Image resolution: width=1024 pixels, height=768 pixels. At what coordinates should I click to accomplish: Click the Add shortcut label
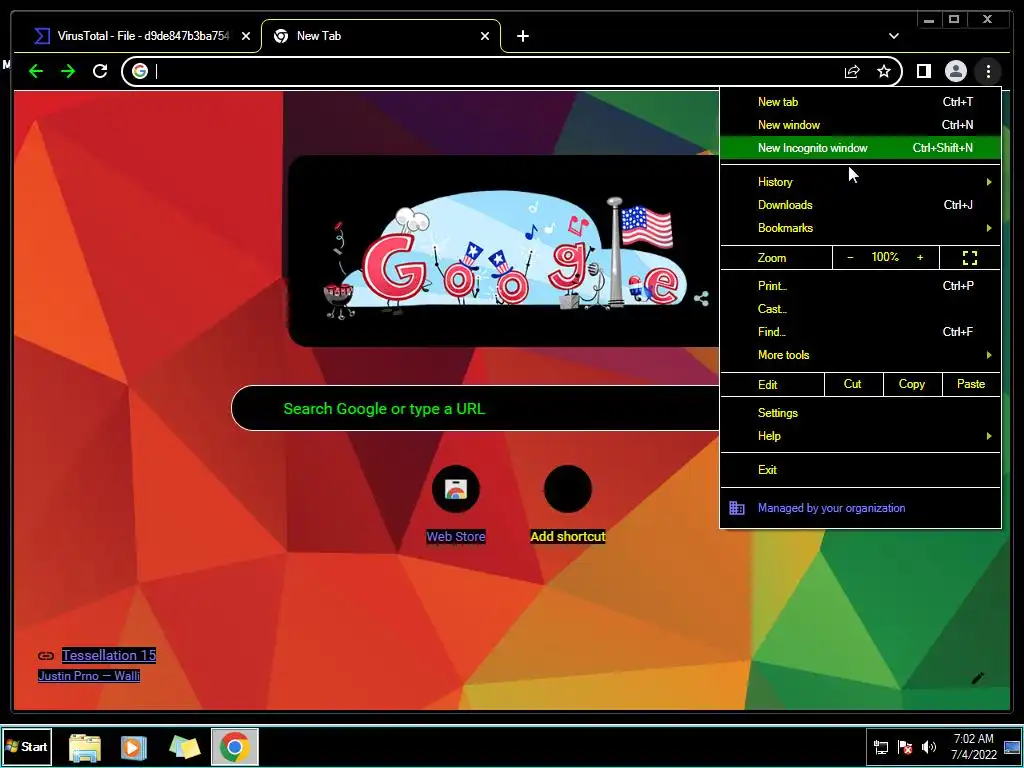[568, 537]
